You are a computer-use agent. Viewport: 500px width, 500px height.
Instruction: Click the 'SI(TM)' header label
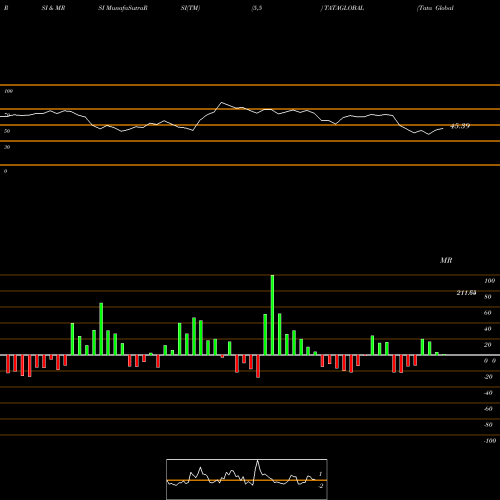[190, 8]
